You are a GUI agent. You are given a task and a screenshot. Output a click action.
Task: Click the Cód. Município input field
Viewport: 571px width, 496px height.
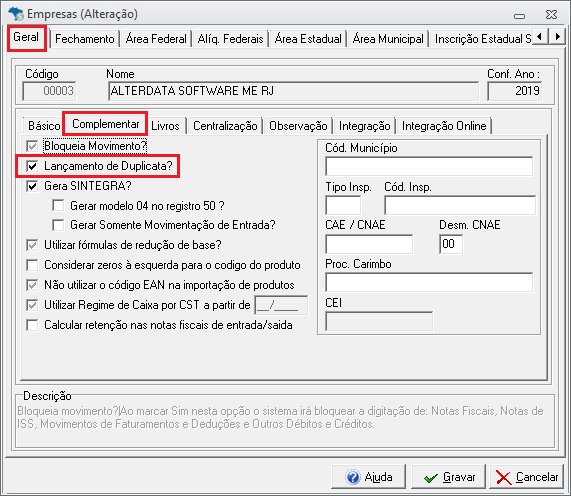[429, 166]
